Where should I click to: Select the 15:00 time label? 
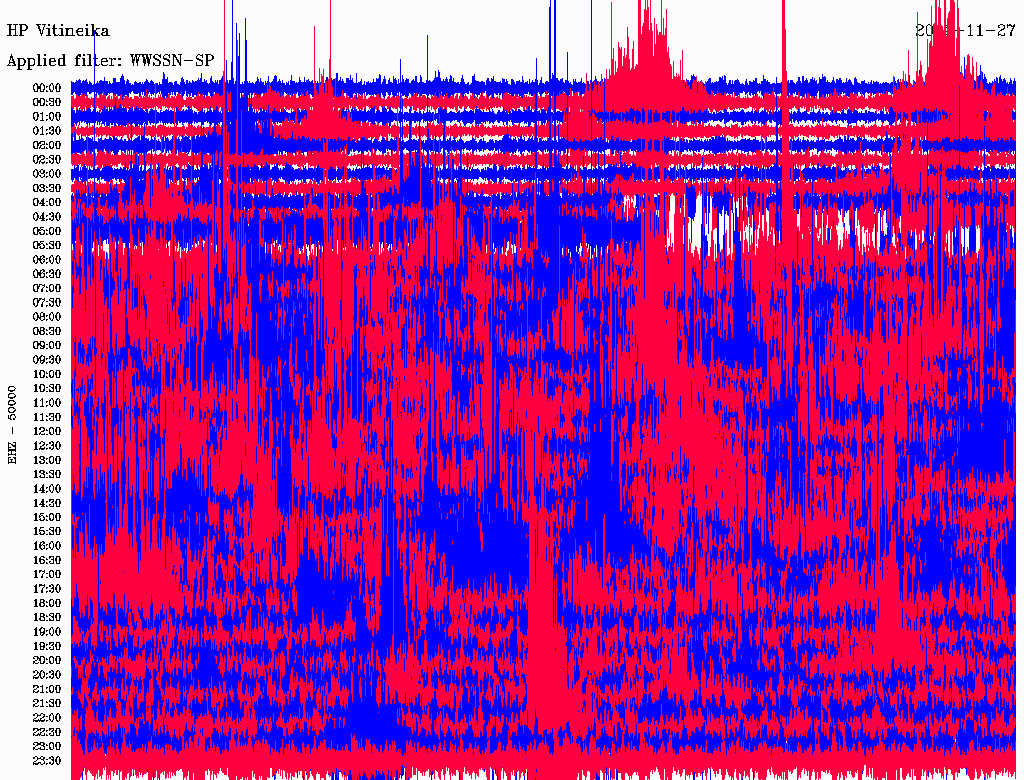(x=47, y=517)
